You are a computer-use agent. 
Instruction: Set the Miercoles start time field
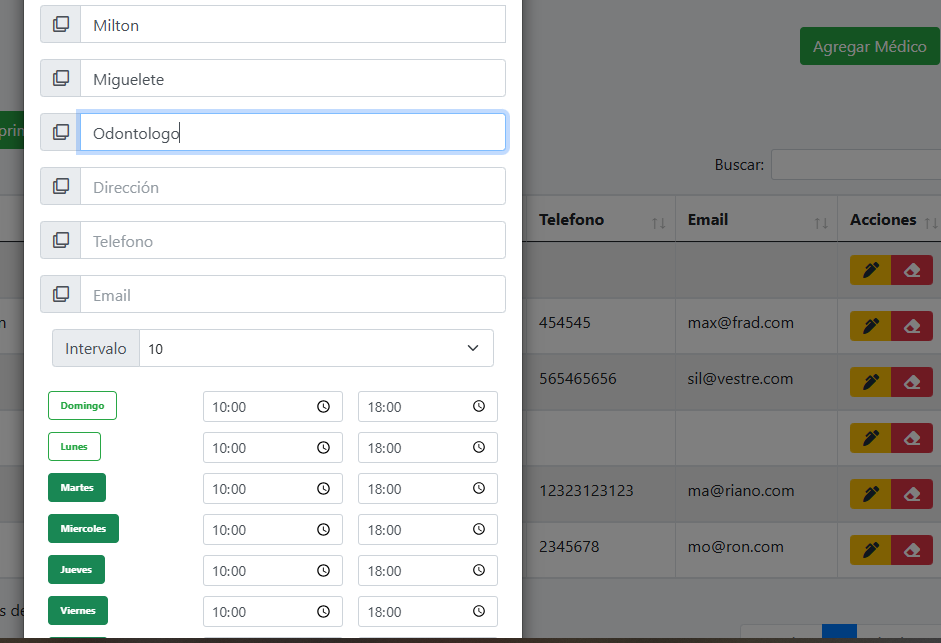coord(260,530)
